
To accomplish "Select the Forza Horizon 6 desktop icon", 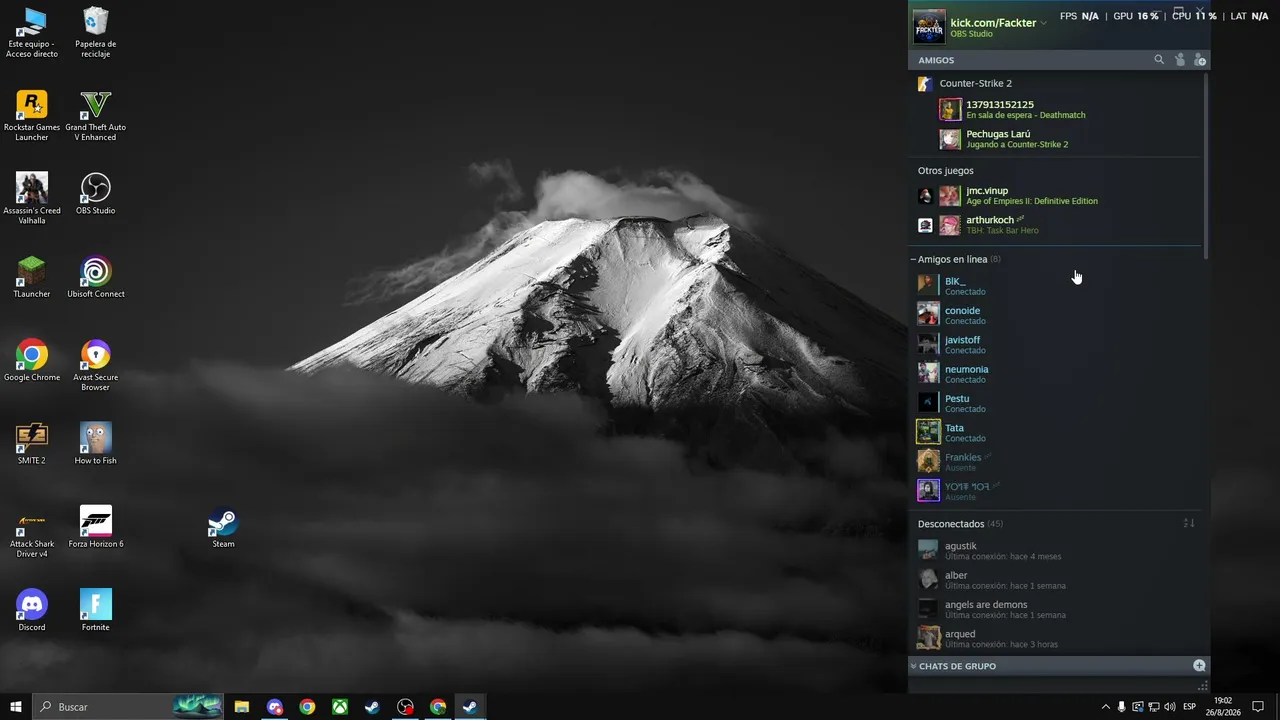I will click(x=96, y=528).
